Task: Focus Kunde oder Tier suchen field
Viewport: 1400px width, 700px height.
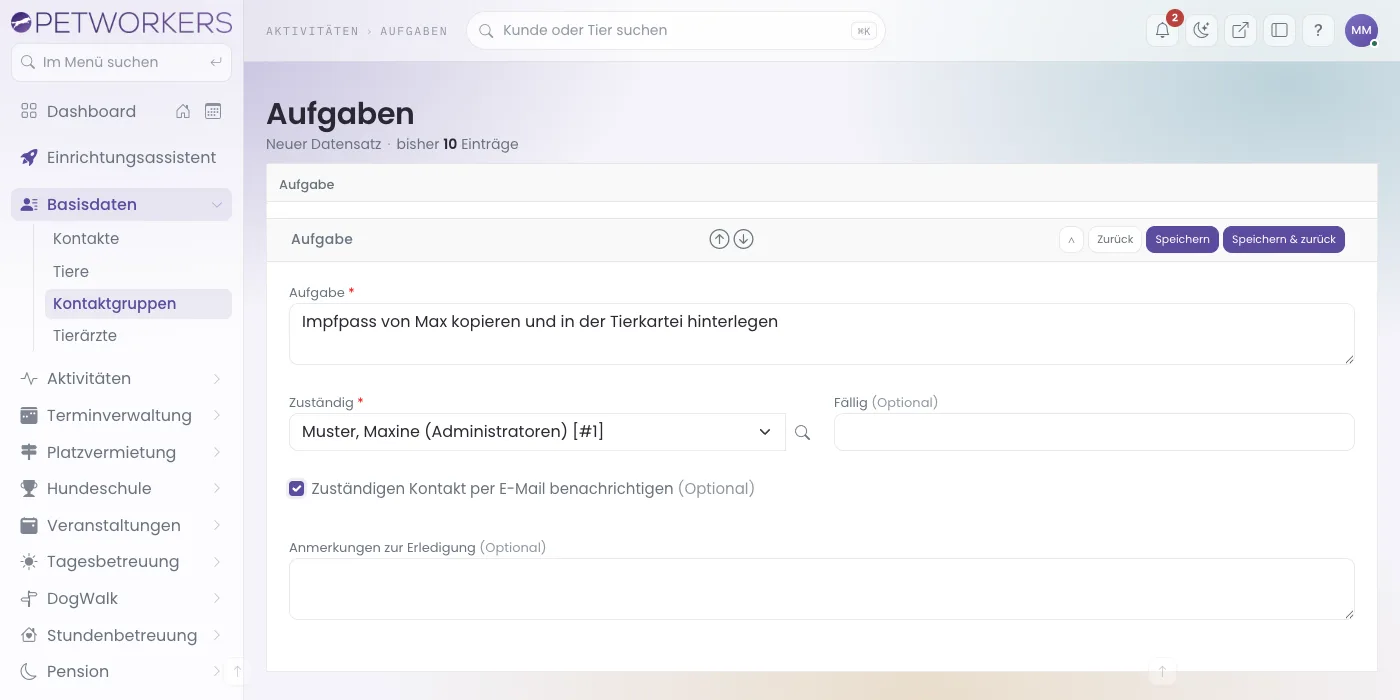Action: coord(675,30)
